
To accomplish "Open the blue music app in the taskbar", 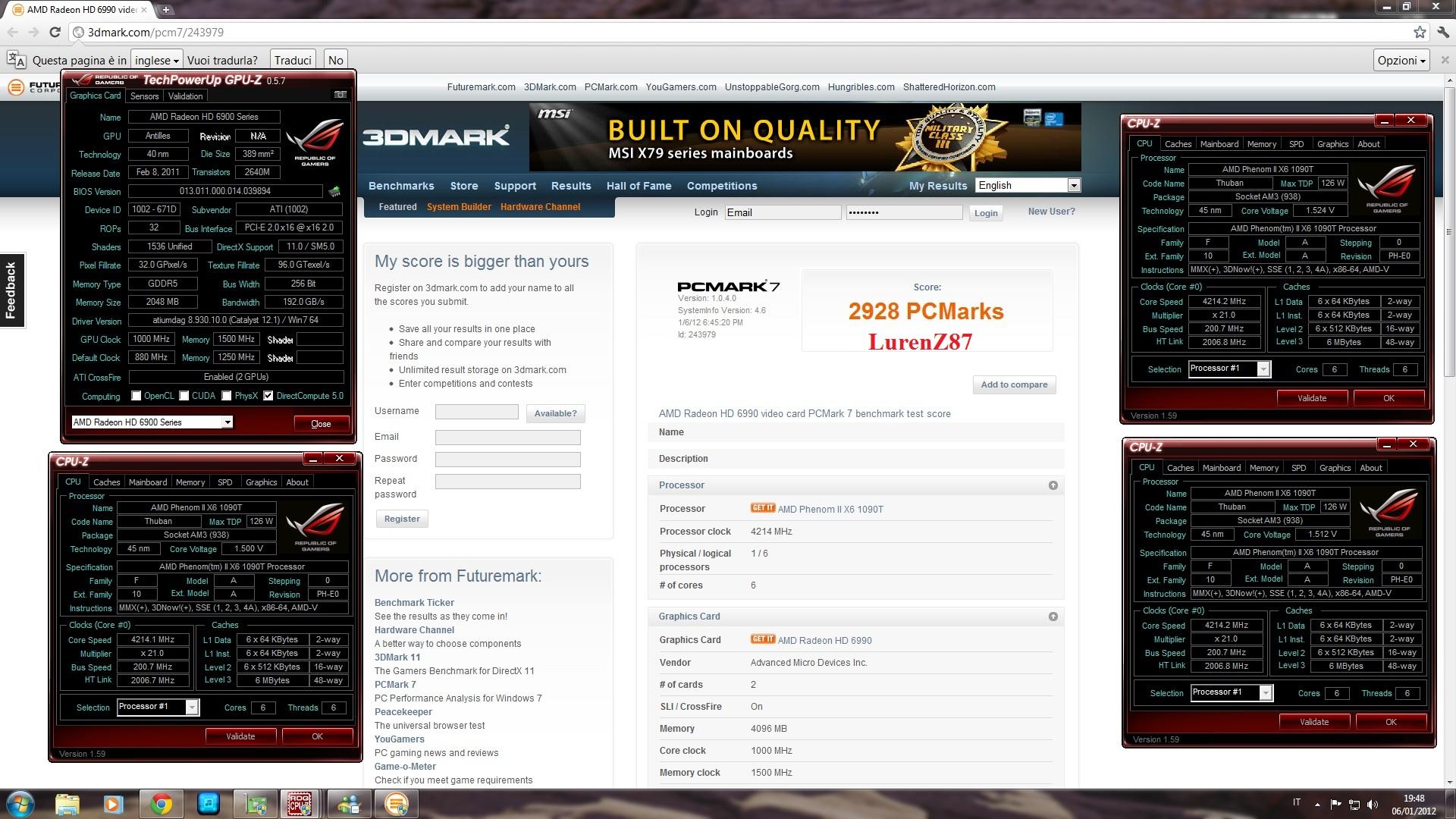I will click(x=208, y=804).
